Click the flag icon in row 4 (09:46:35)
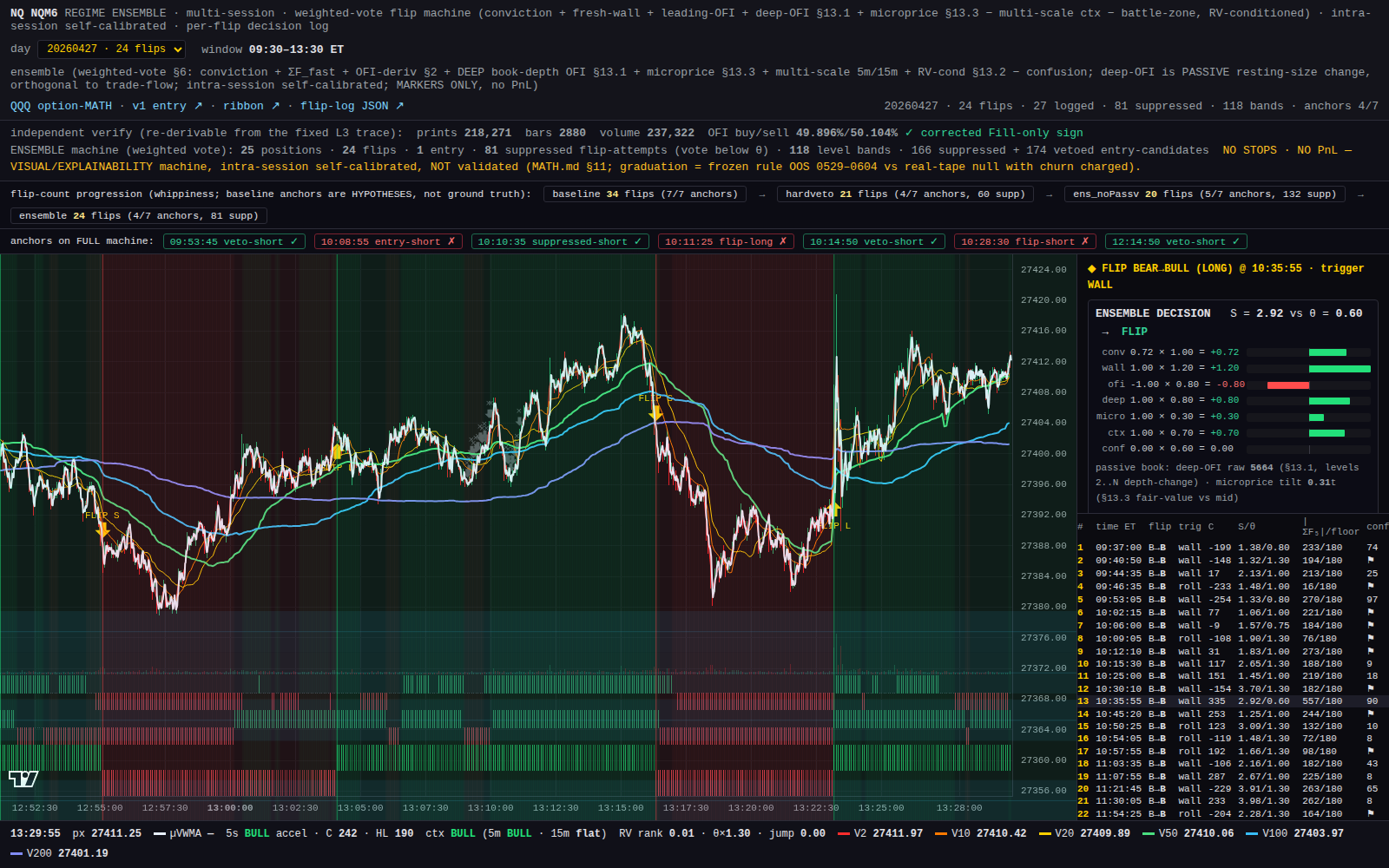1389x868 pixels. (1371, 587)
